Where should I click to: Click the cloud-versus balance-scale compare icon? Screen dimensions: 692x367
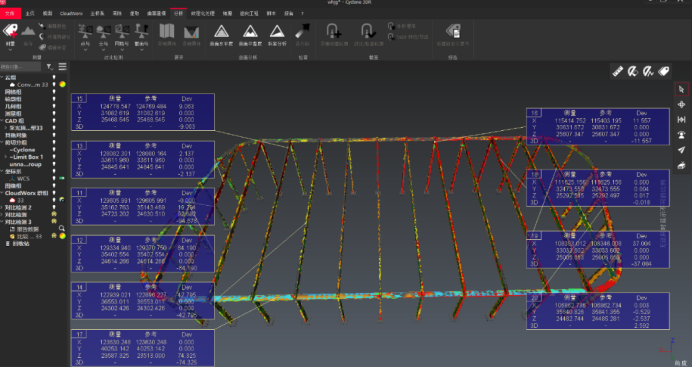103,31
